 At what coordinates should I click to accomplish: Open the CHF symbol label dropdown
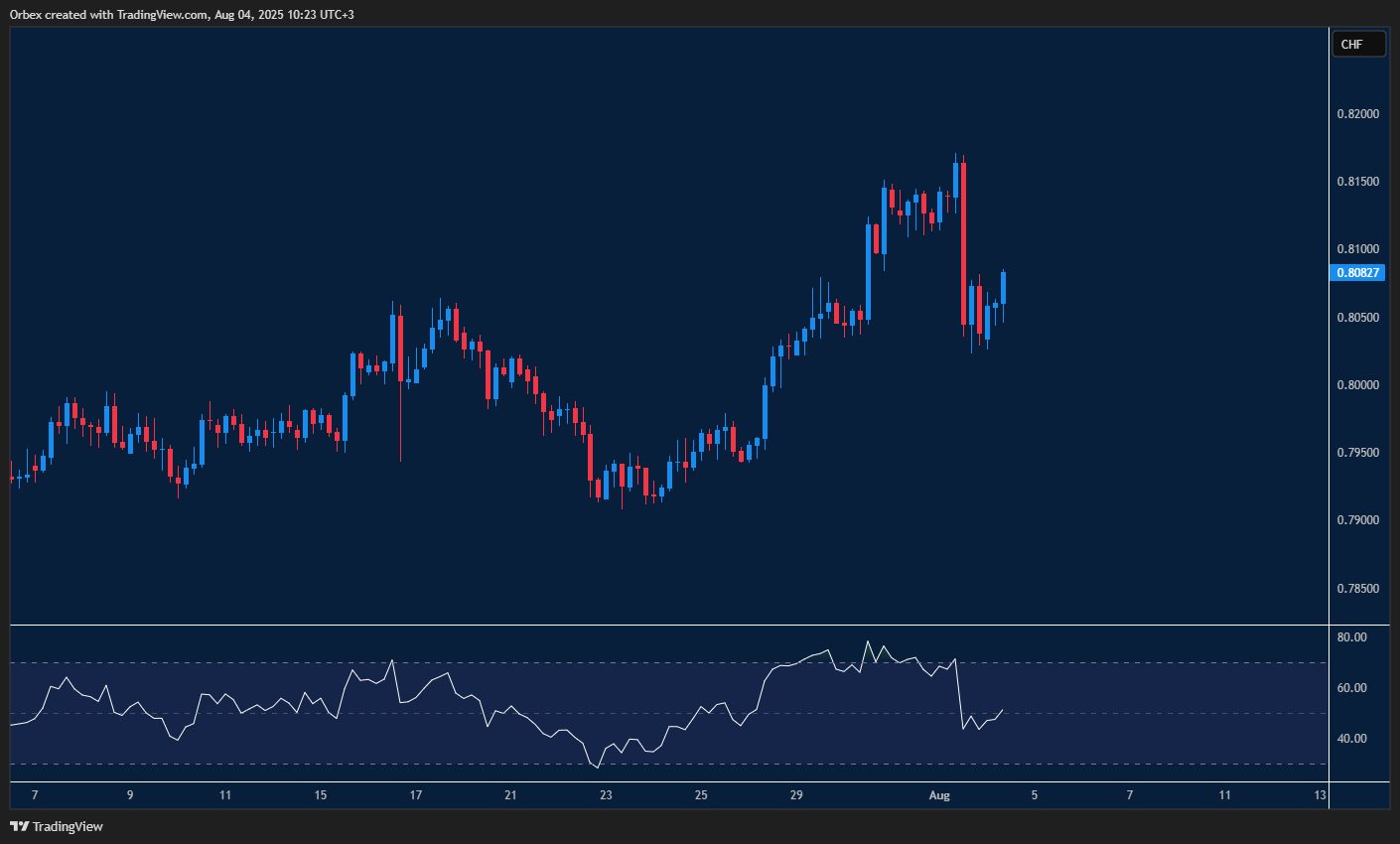pyautogui.click(x=1357, y=44)
